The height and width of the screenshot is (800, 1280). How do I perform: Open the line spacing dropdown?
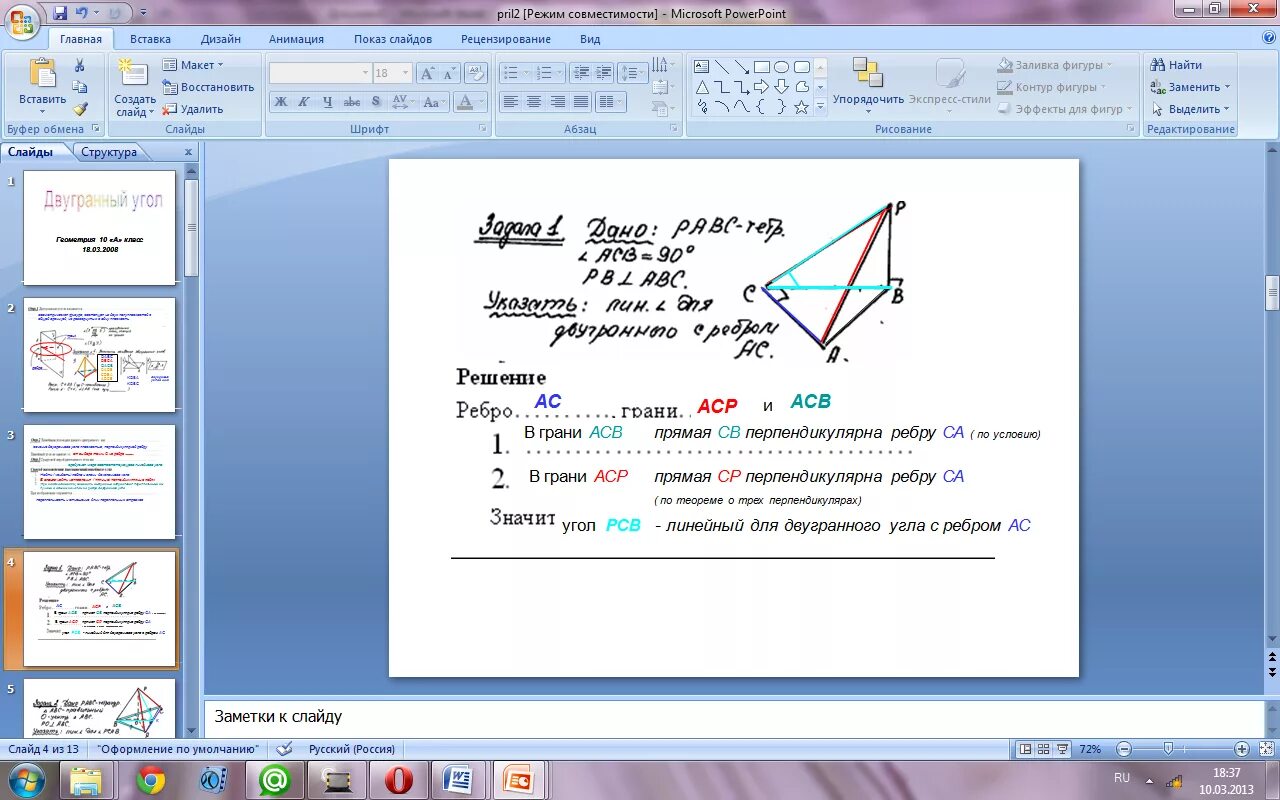pos(633,73)
